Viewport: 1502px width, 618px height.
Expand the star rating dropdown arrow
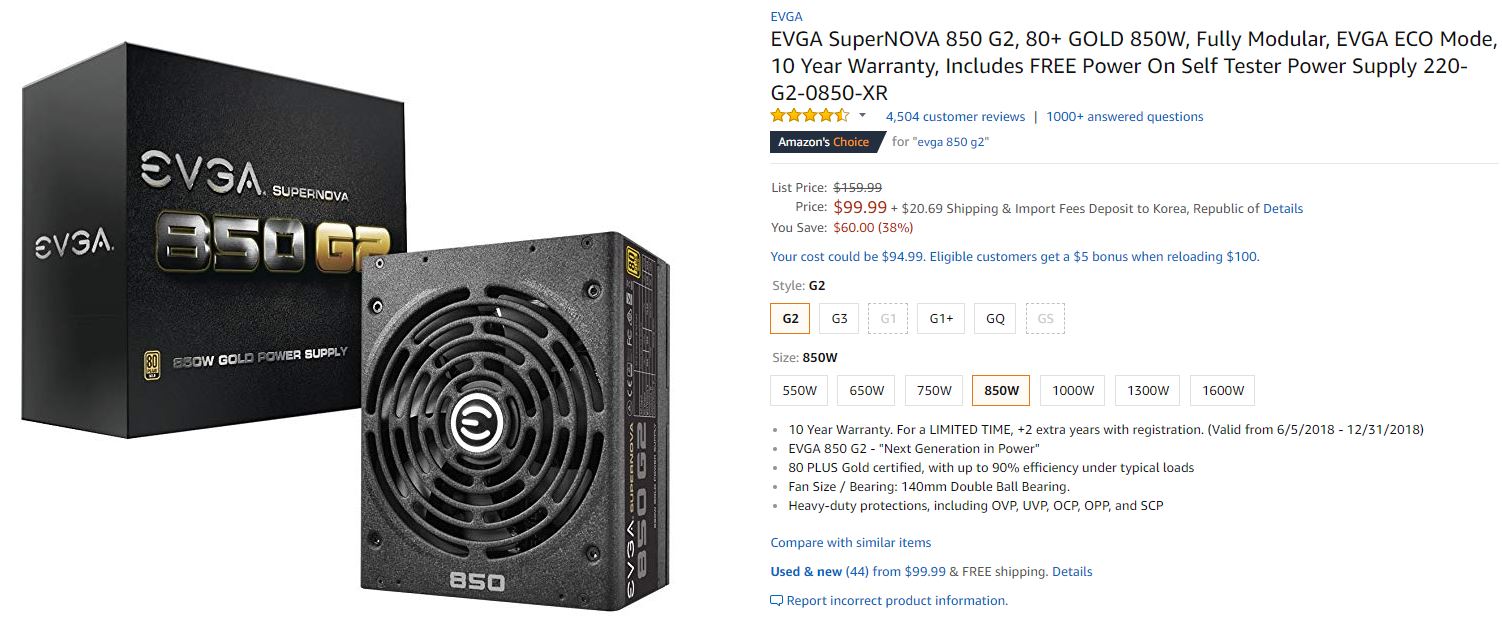point(862,116)
